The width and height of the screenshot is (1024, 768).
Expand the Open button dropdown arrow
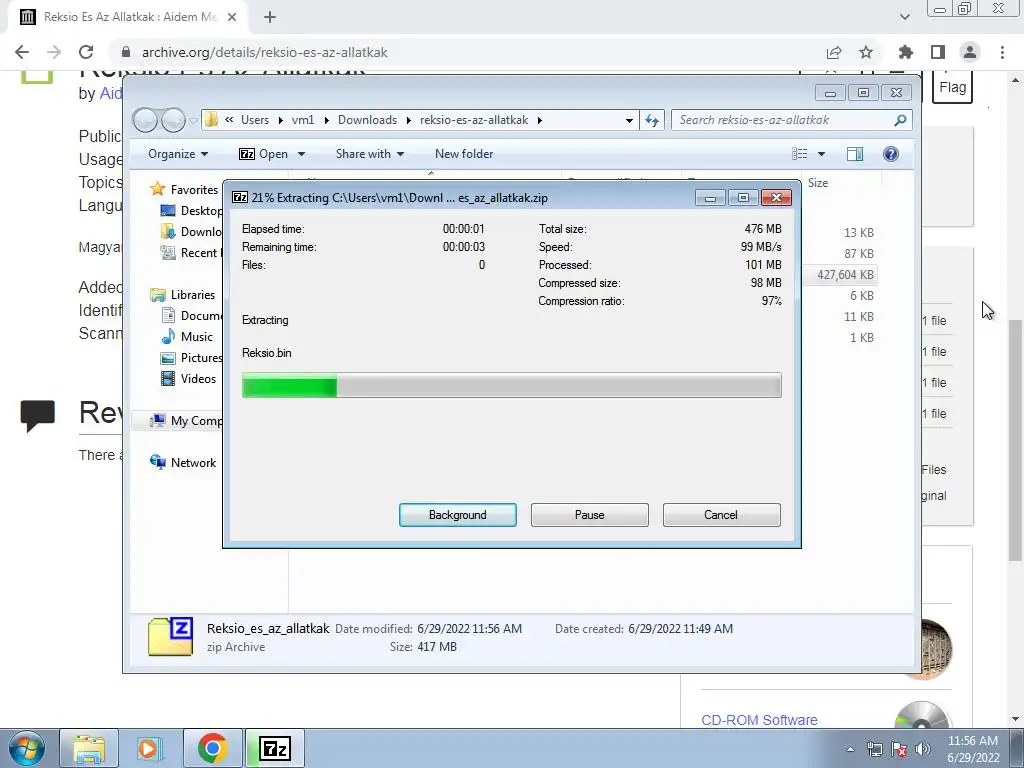tap(301, 154)
